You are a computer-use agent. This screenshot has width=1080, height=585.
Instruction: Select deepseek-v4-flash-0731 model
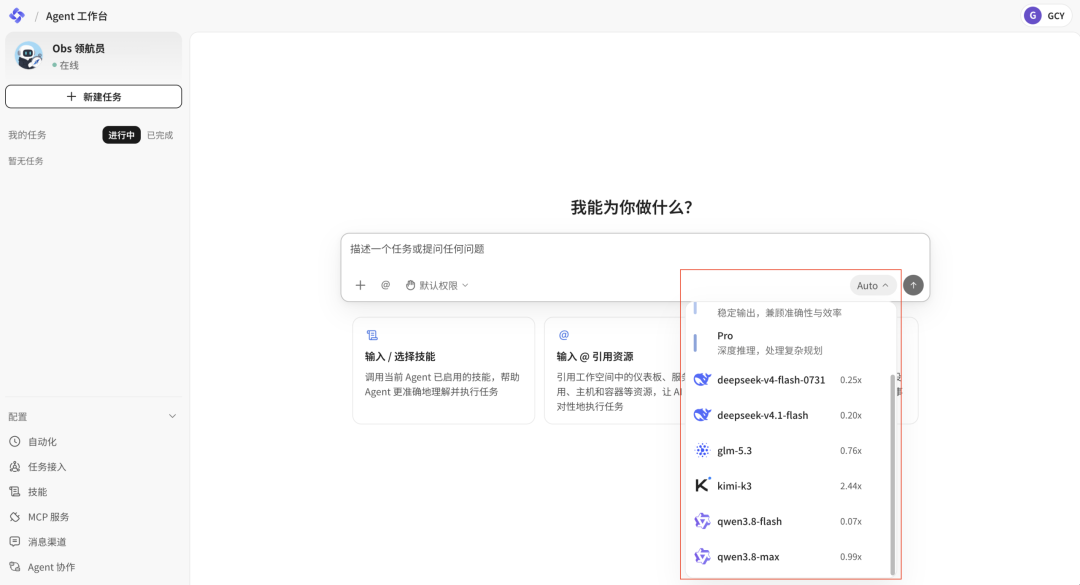pyautogui.click(x=790, y=380)
